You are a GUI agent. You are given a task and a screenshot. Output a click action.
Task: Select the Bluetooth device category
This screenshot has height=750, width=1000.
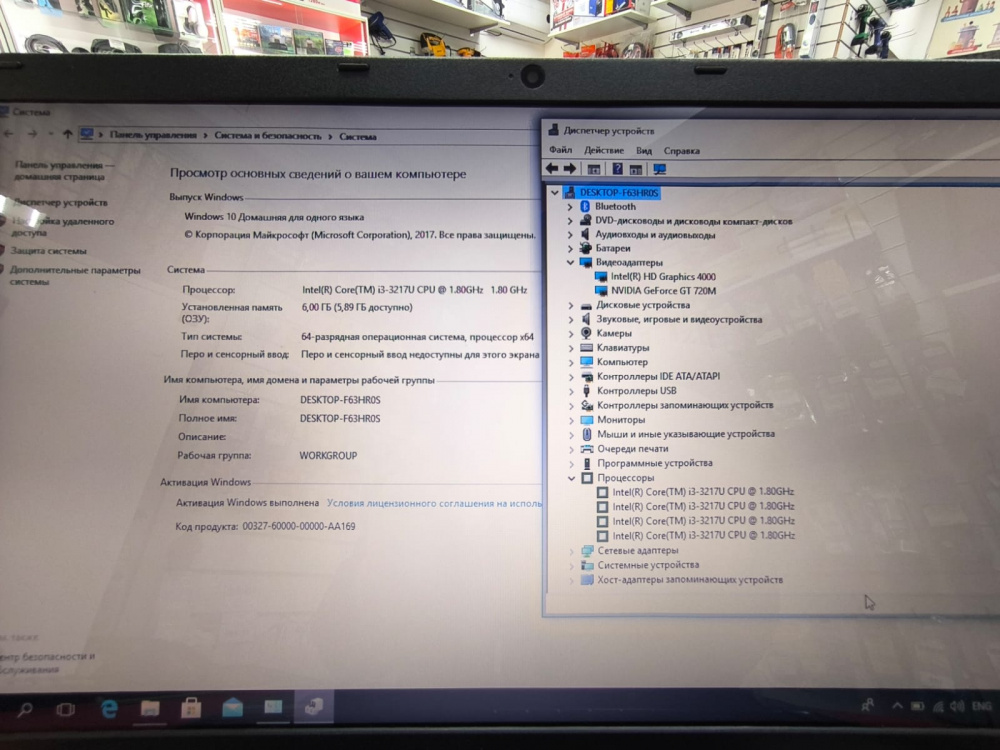615,206
